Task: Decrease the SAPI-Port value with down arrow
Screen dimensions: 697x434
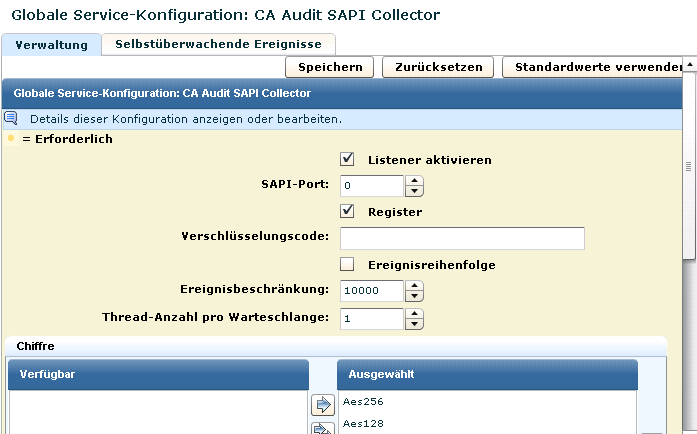Action: [x=415, y=191]
